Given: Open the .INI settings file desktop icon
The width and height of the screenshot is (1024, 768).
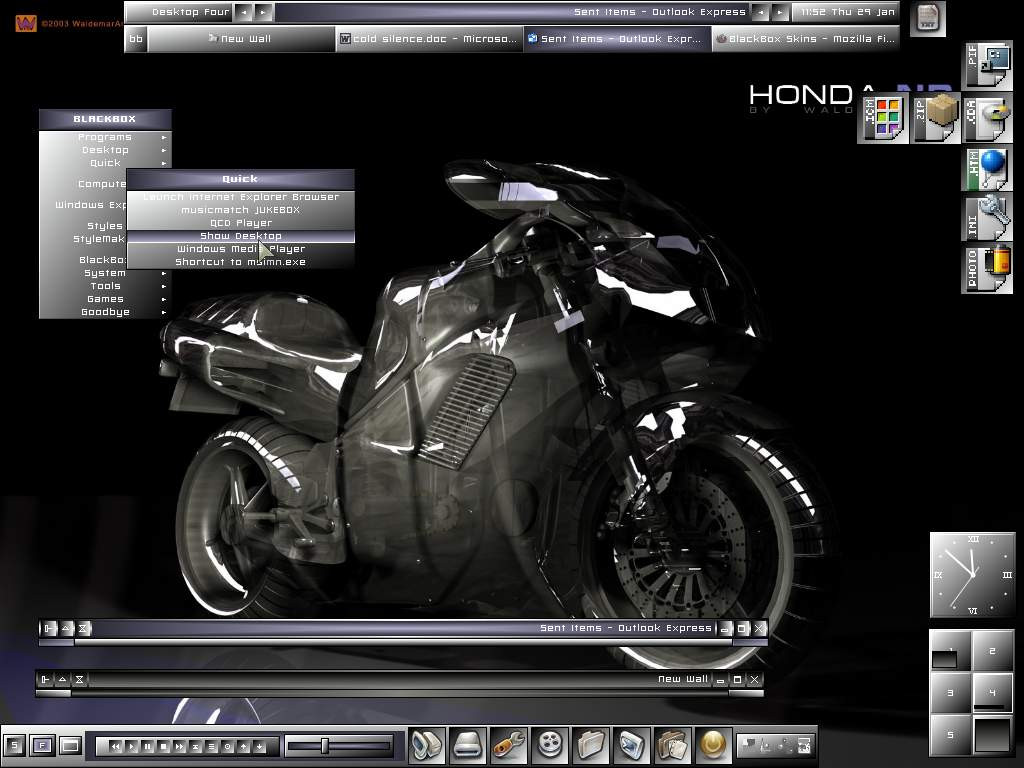Looking at the screenshot, I should pos(987,218).
